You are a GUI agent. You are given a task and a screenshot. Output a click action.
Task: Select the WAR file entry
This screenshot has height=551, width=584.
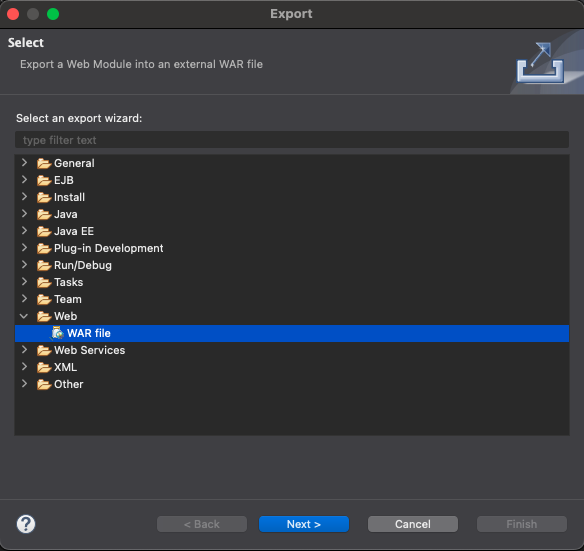(292, 333)
